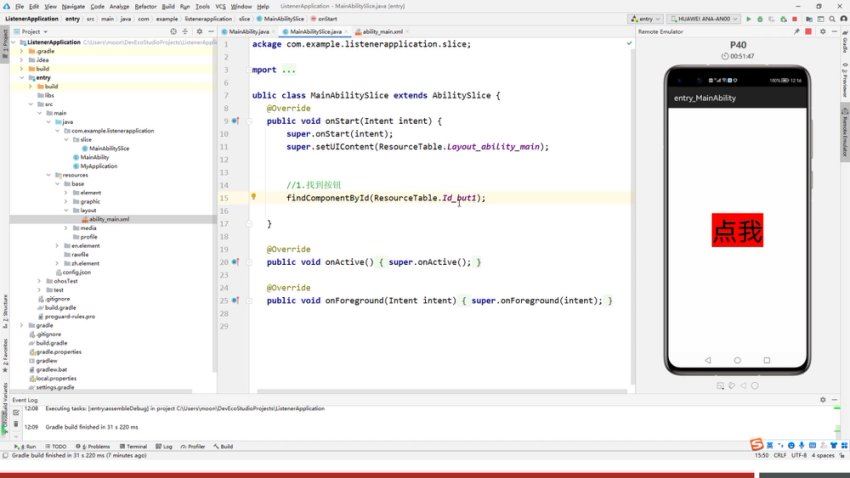This screenshot has height=478, width=850.
Task: Click the editor horizontal scrollbar
Action: click(x=441, y=391)
